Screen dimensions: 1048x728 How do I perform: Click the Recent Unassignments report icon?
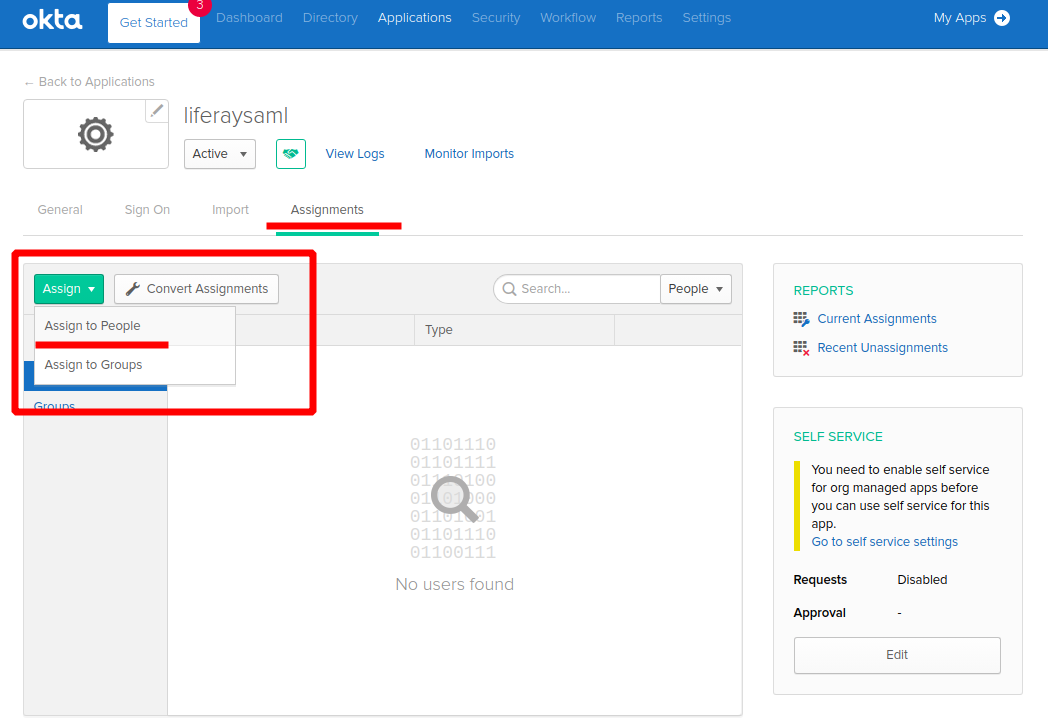(x=801, y=348)
